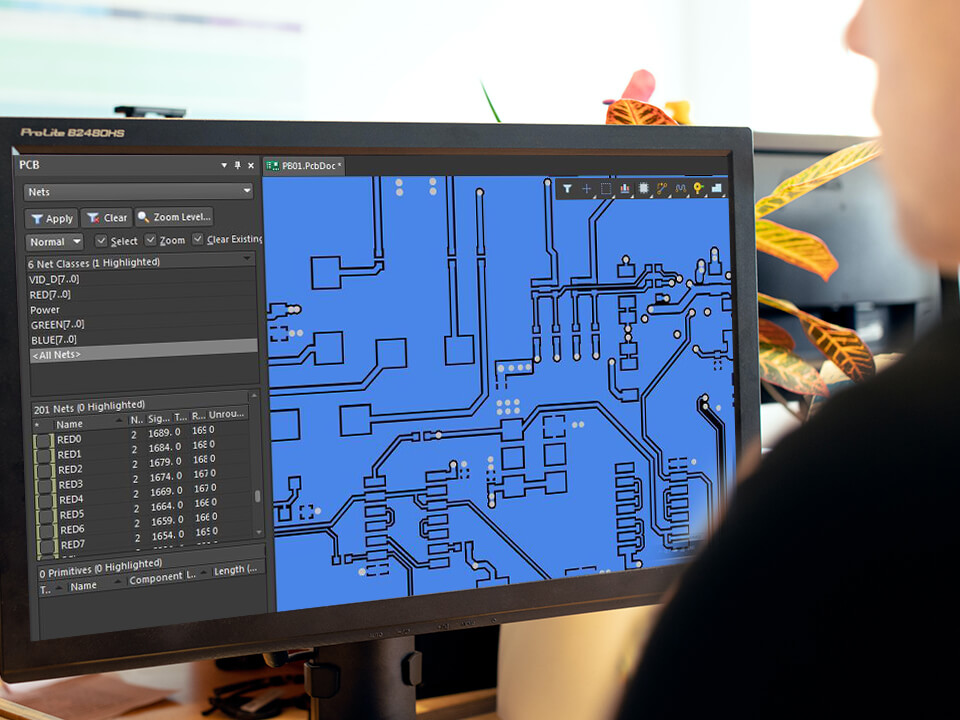960x720 pixels.
Task: Click the yellow place via icon
Action: (698, 188)
